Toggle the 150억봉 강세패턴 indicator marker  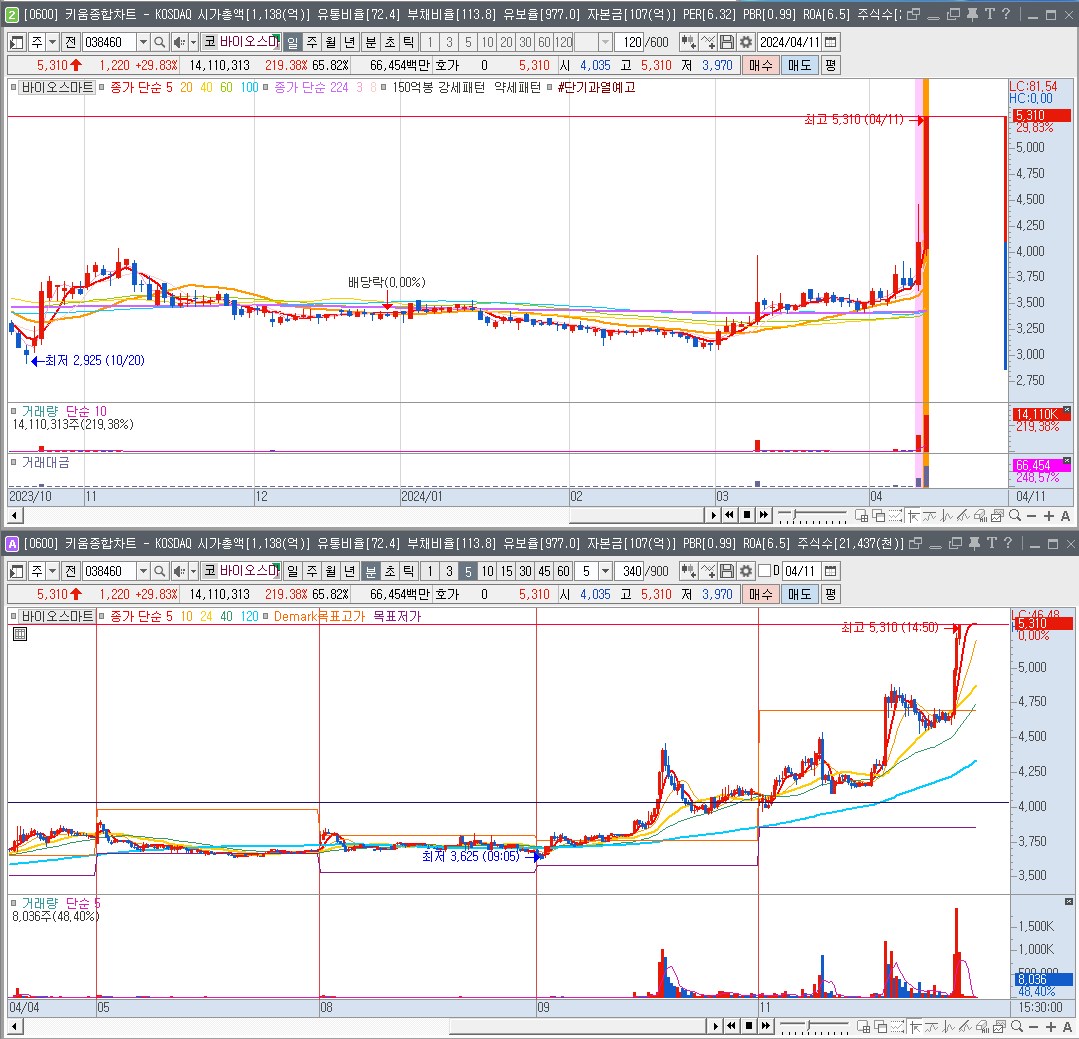click(x=383, y=87)
